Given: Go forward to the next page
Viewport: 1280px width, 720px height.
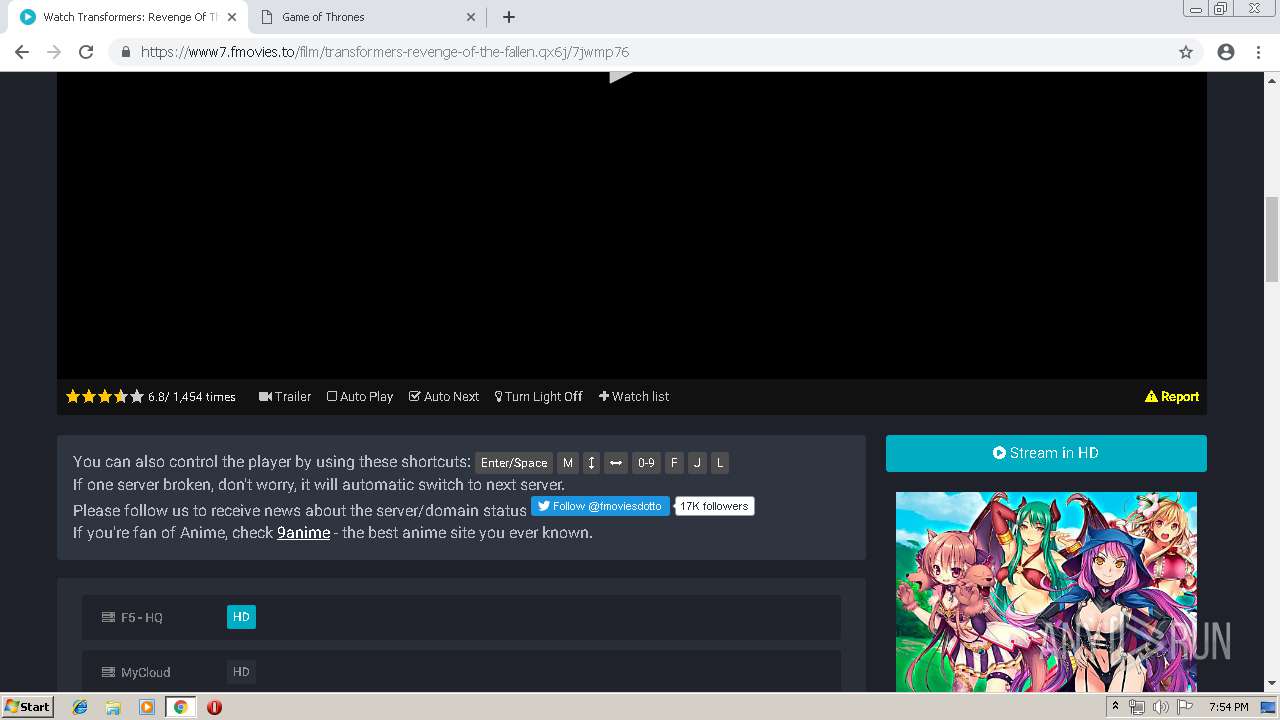Looking at the screenshot, I should pos(54,52).
